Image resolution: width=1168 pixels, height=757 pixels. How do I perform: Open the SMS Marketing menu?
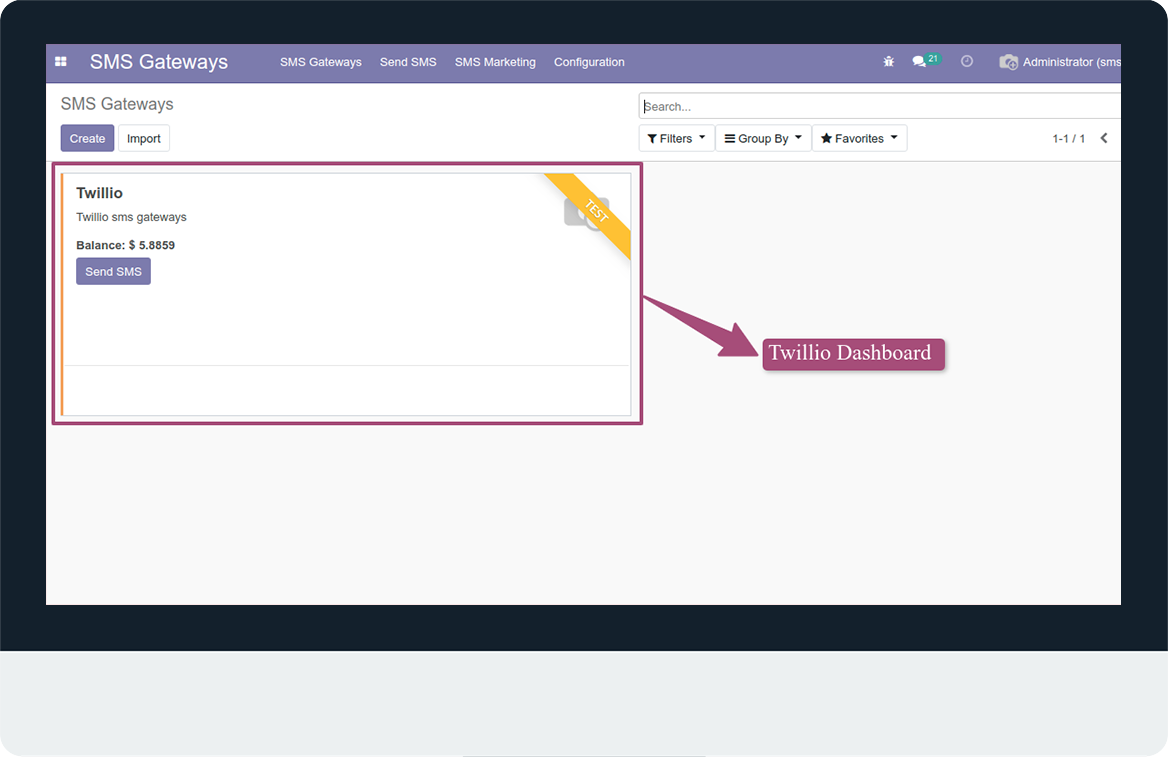[x=495, y=62]
